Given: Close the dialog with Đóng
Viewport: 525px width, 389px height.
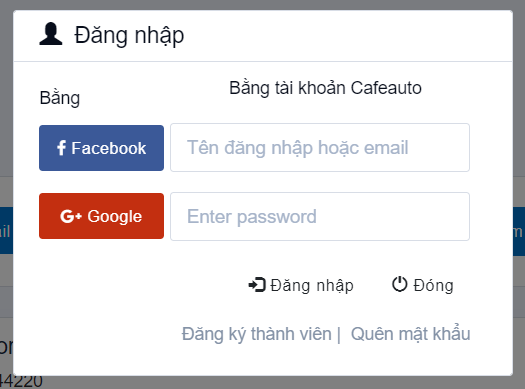Looking at the screenshot, I should [433, 285].
